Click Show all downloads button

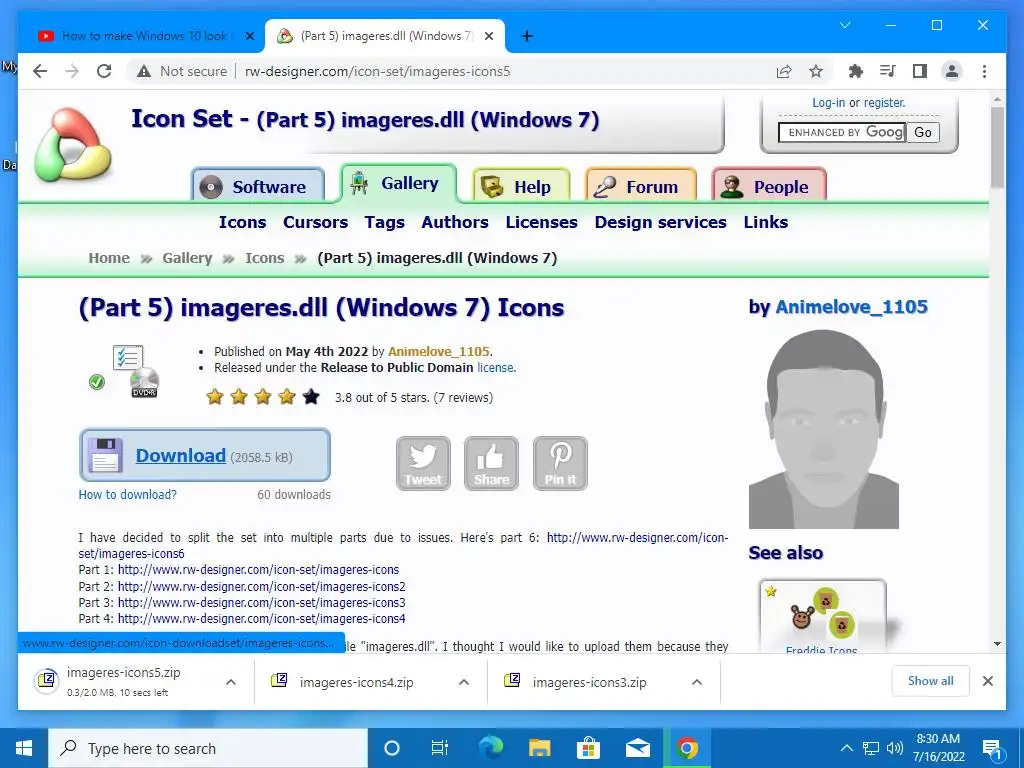[x=931, y=680]
